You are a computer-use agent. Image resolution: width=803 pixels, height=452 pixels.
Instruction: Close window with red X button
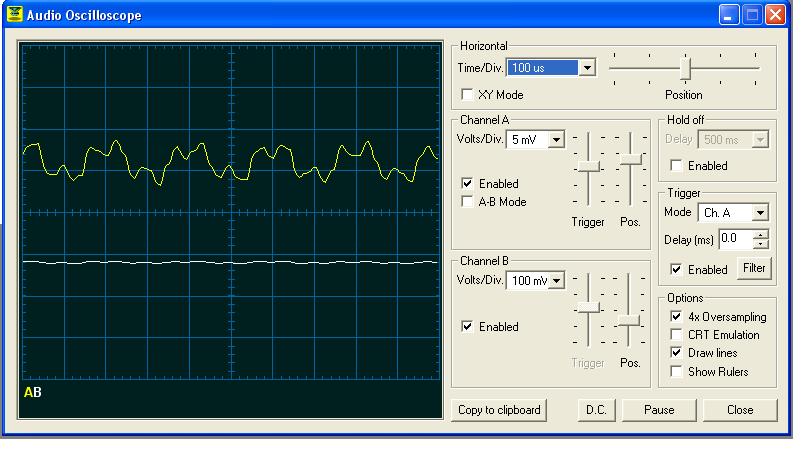(x=775, y=14)
